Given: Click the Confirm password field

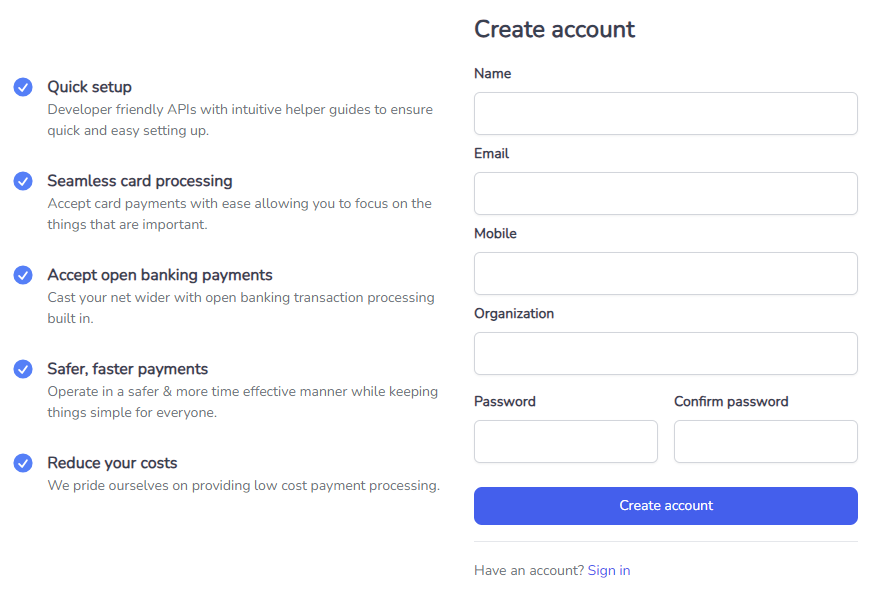Looking at the screenshot, I should (x=766, y=441).
